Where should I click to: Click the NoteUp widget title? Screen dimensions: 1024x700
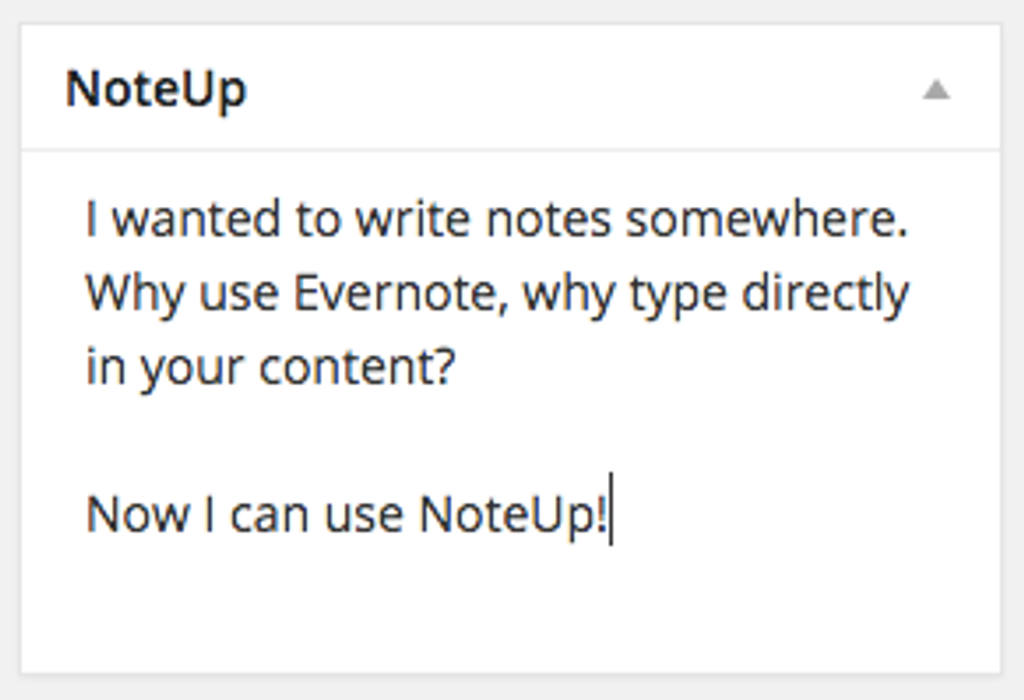coord(156,90)
